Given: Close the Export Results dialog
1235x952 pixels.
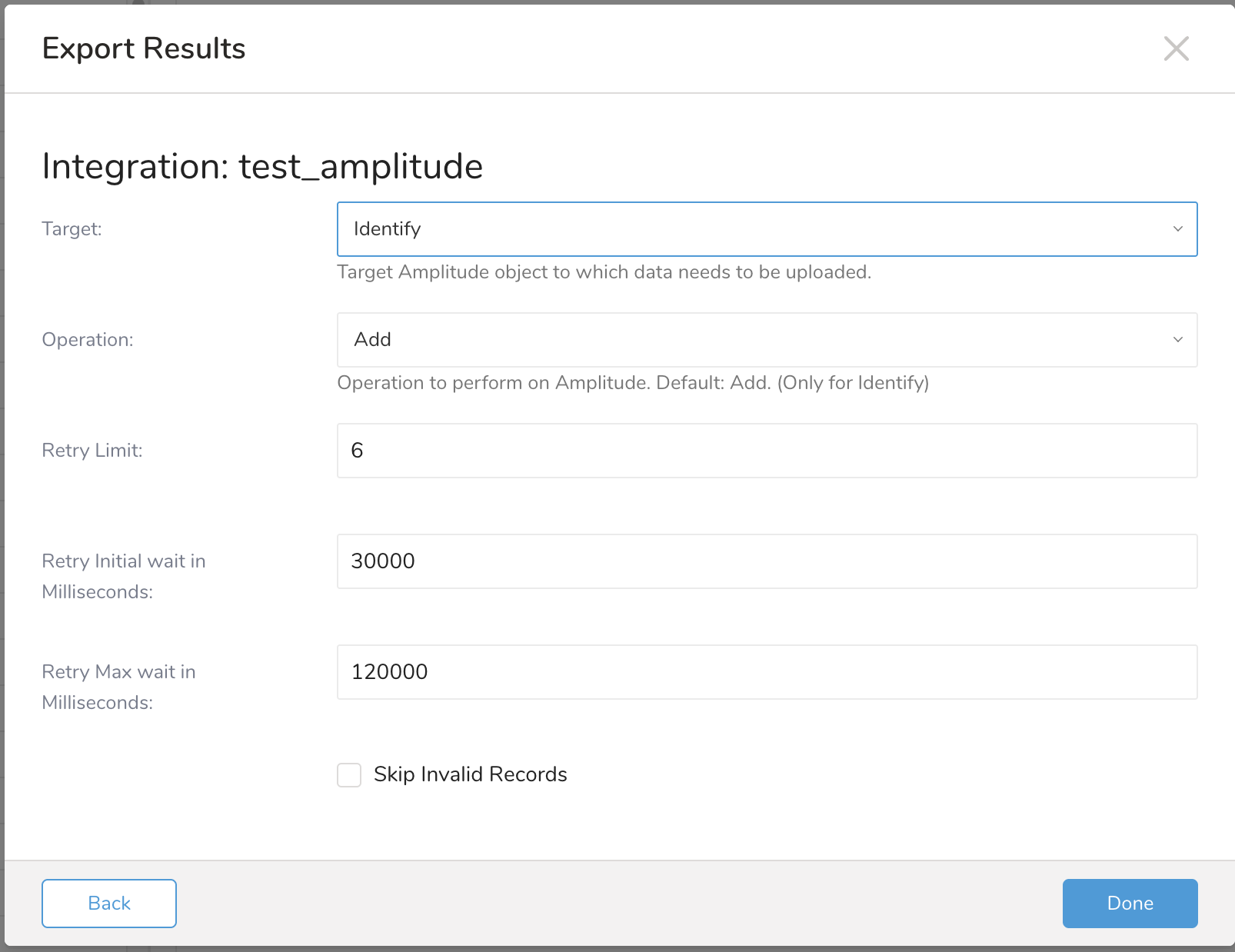Looking at the screenshot, I should click(x=1176, y=48).
